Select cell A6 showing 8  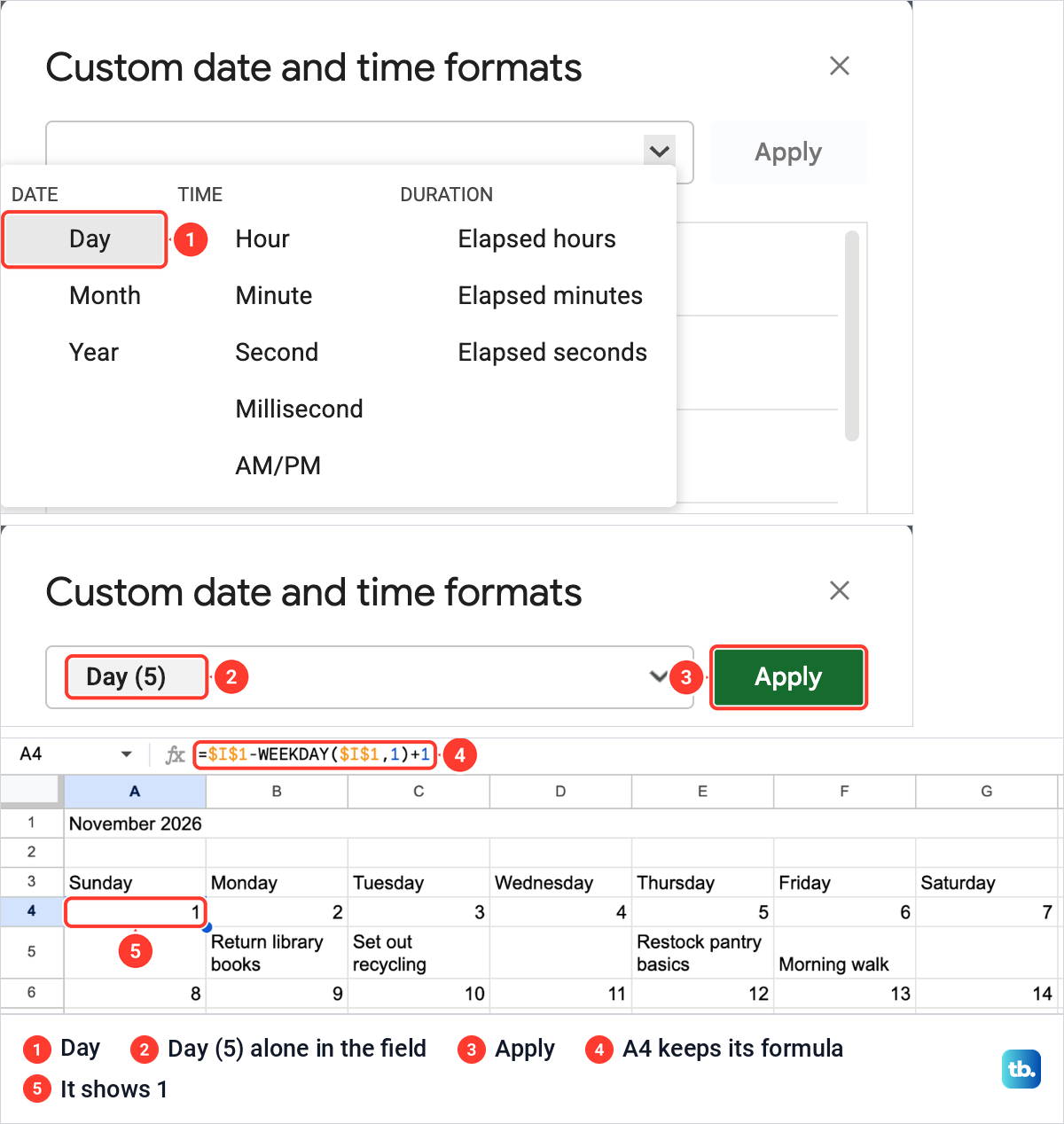point(135,994)
